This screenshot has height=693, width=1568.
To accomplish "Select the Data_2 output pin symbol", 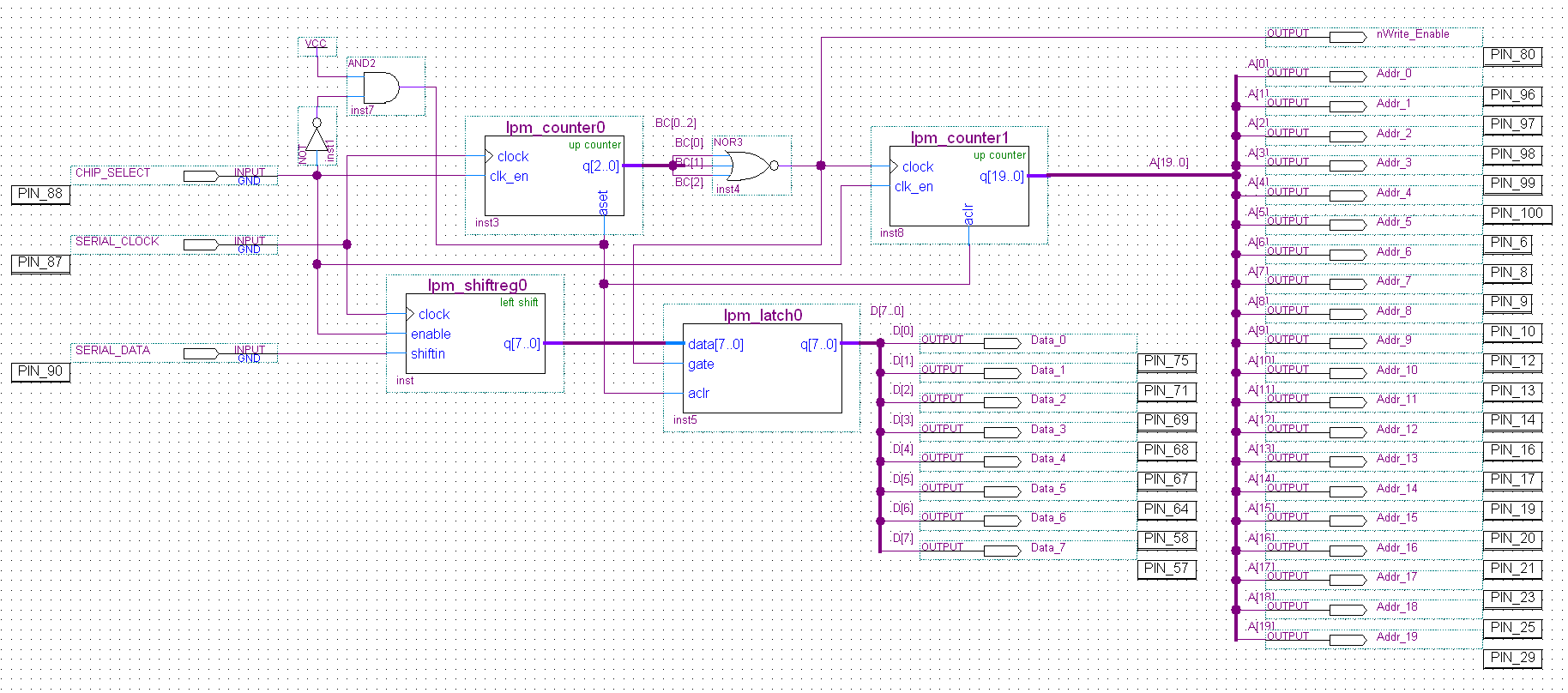I will click(1002, 402).
